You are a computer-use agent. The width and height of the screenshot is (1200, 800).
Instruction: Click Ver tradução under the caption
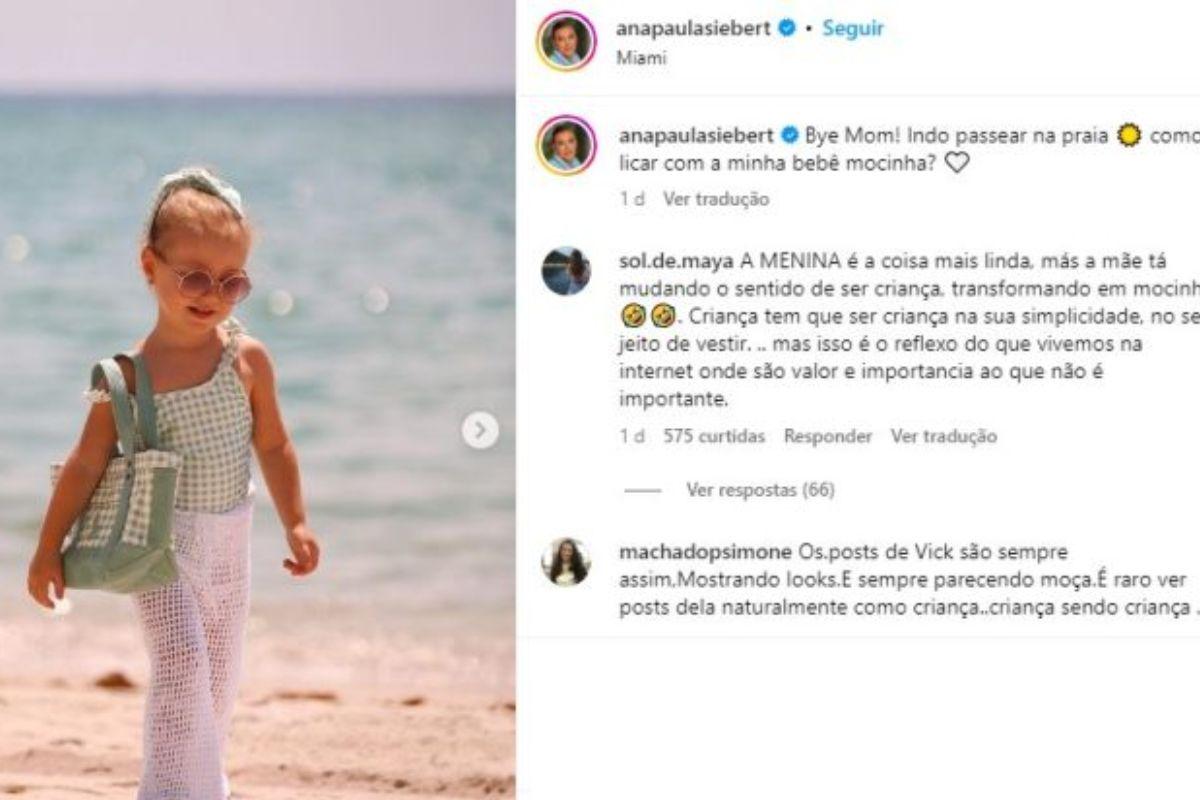click(716, 199)
